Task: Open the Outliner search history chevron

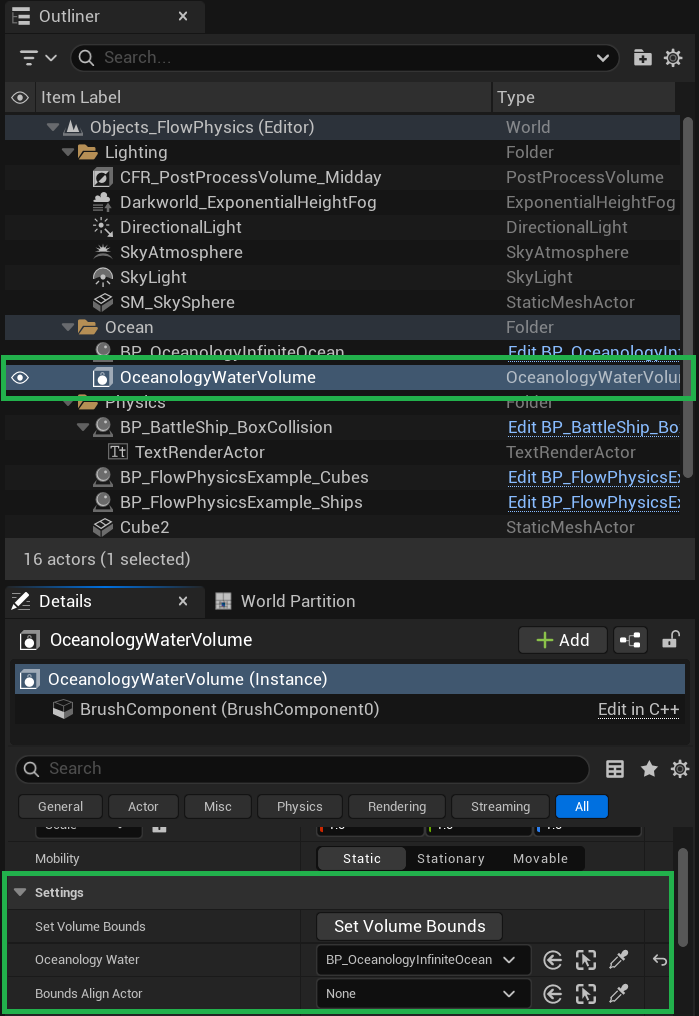Action: point(602,58)
